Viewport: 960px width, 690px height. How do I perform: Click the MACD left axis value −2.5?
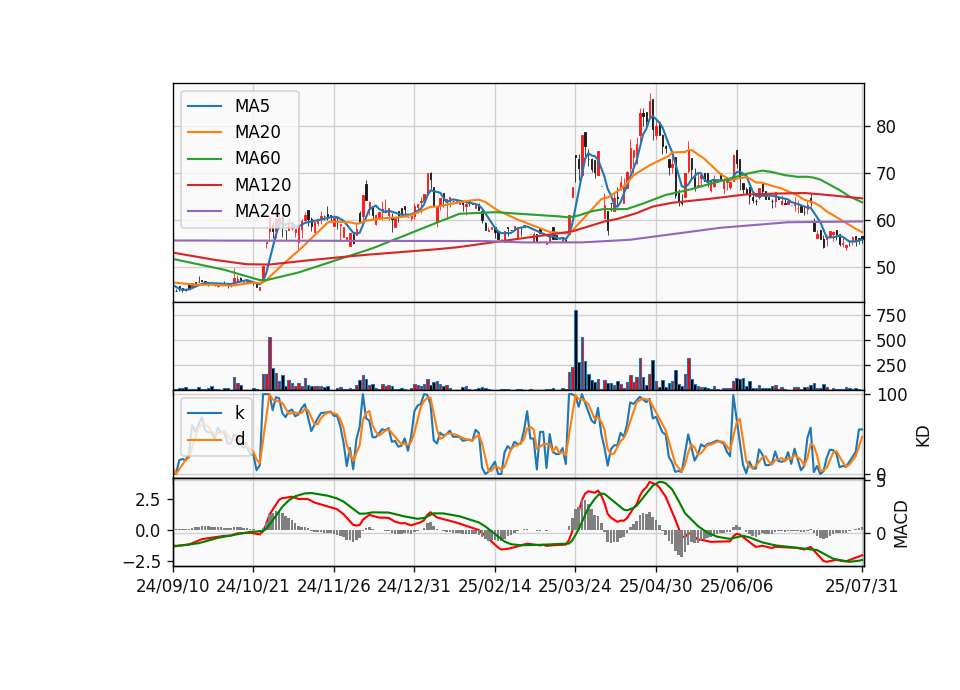pyautogui.click(x=141, y=561)
